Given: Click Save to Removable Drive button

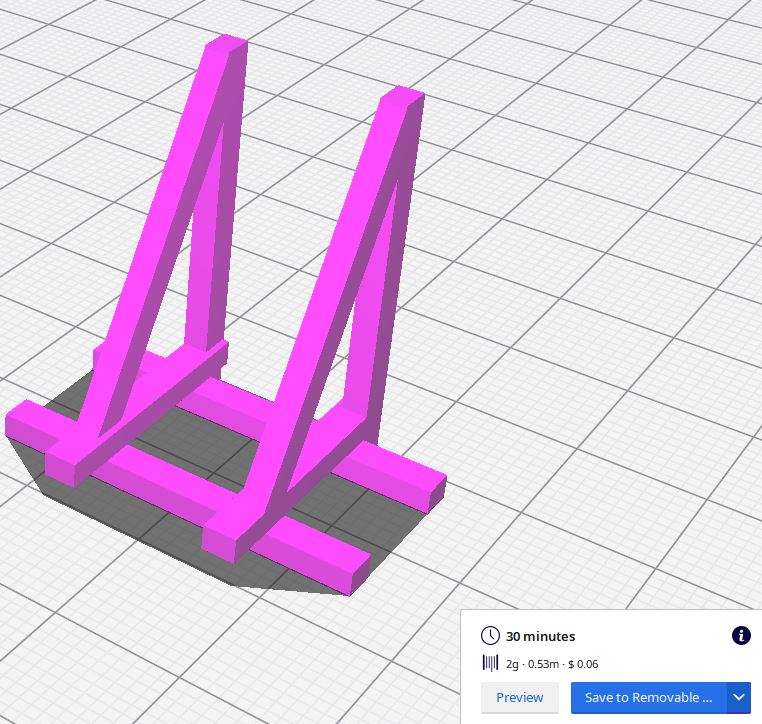Looking at the screenshot, I should click(x=648, y=697).
